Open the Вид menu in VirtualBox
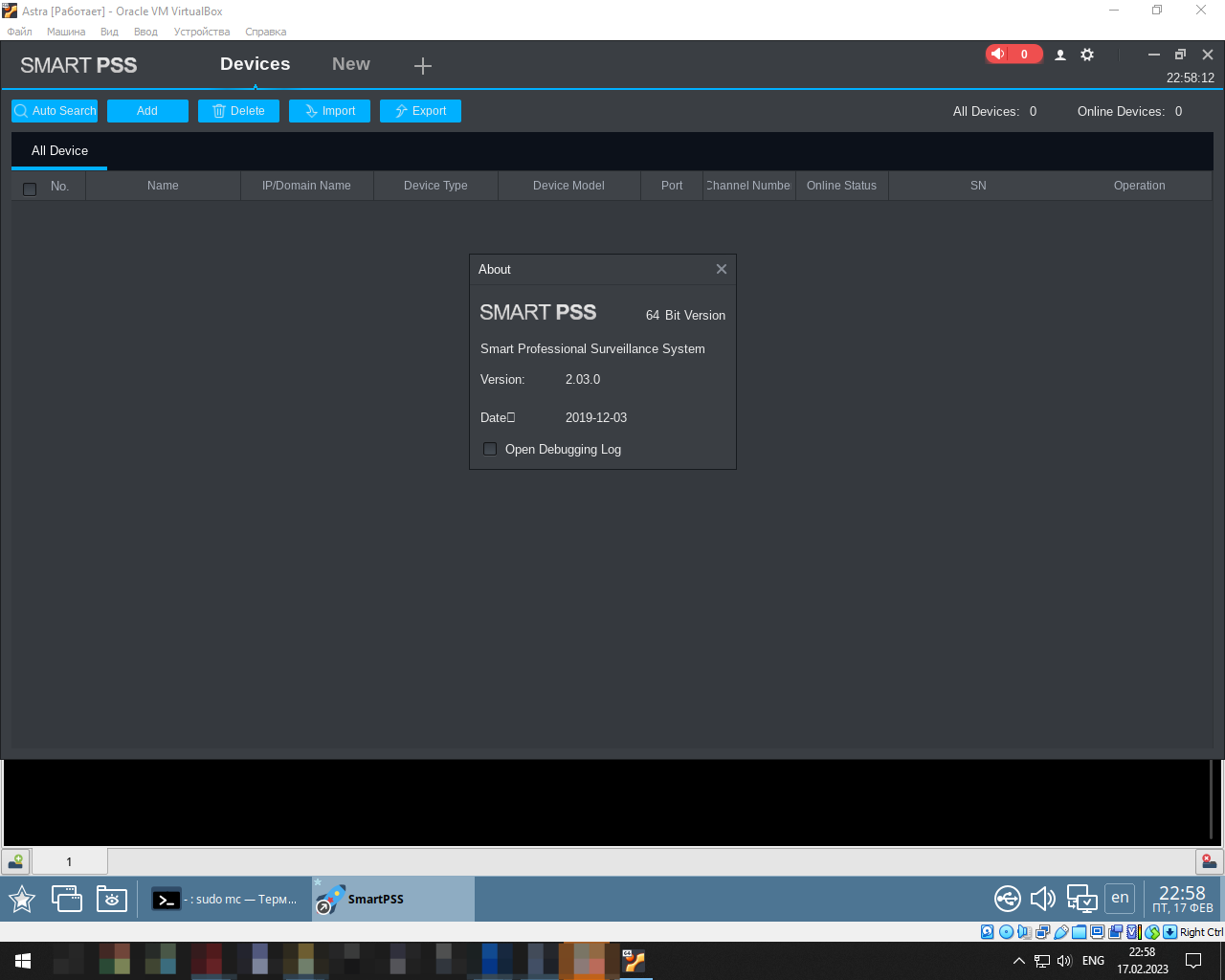 tap(109, 32)
